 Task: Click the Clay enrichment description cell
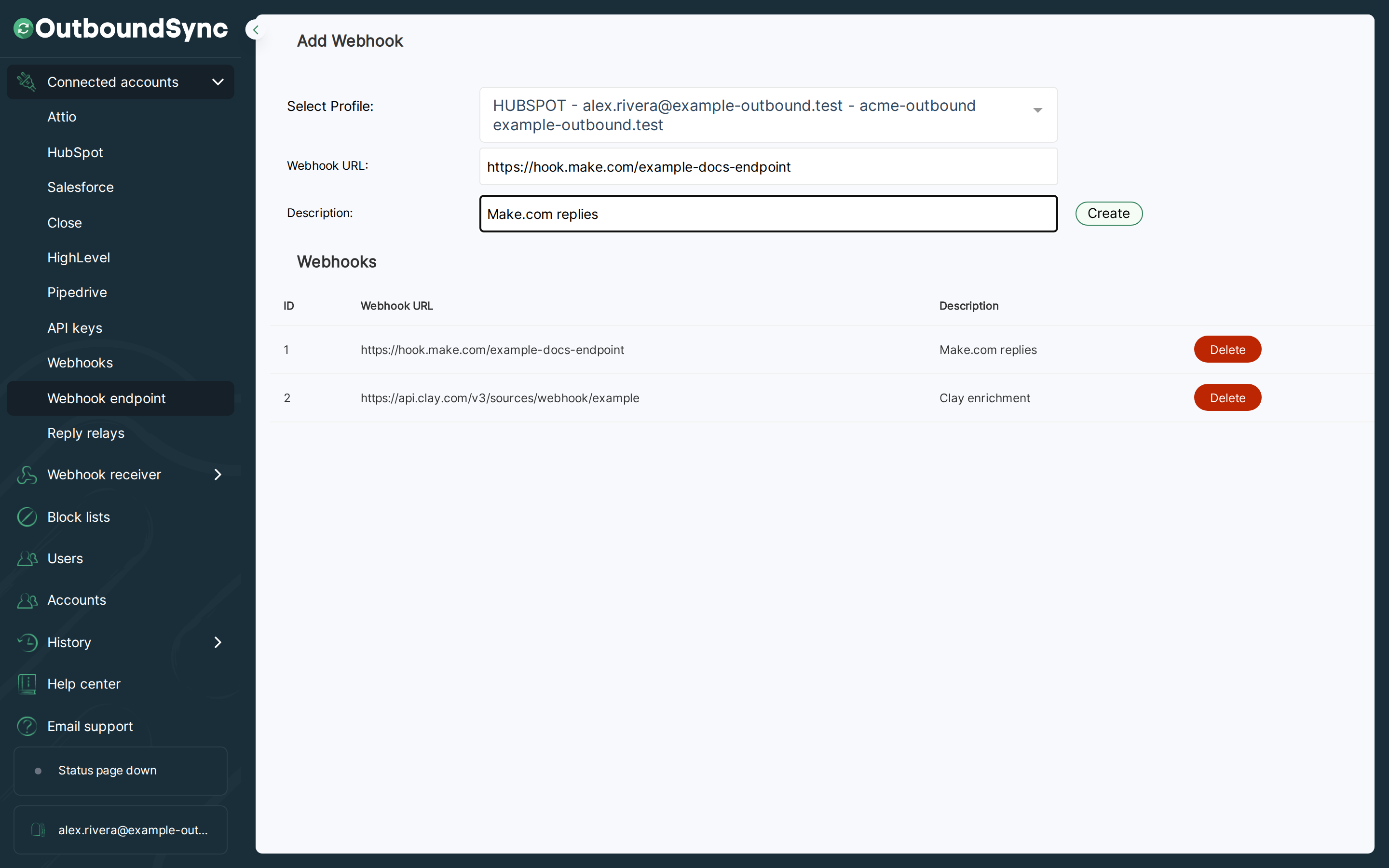click(984, 398)
